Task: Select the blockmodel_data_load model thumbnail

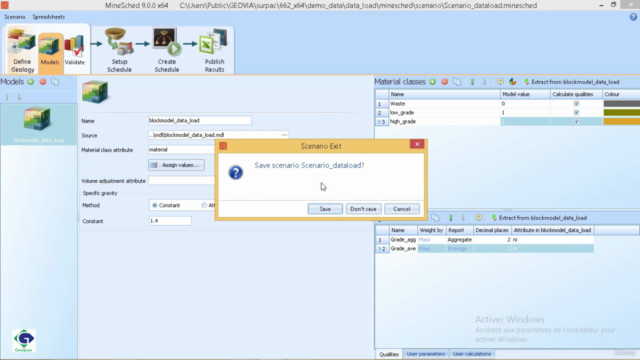Action: [38, 124]
